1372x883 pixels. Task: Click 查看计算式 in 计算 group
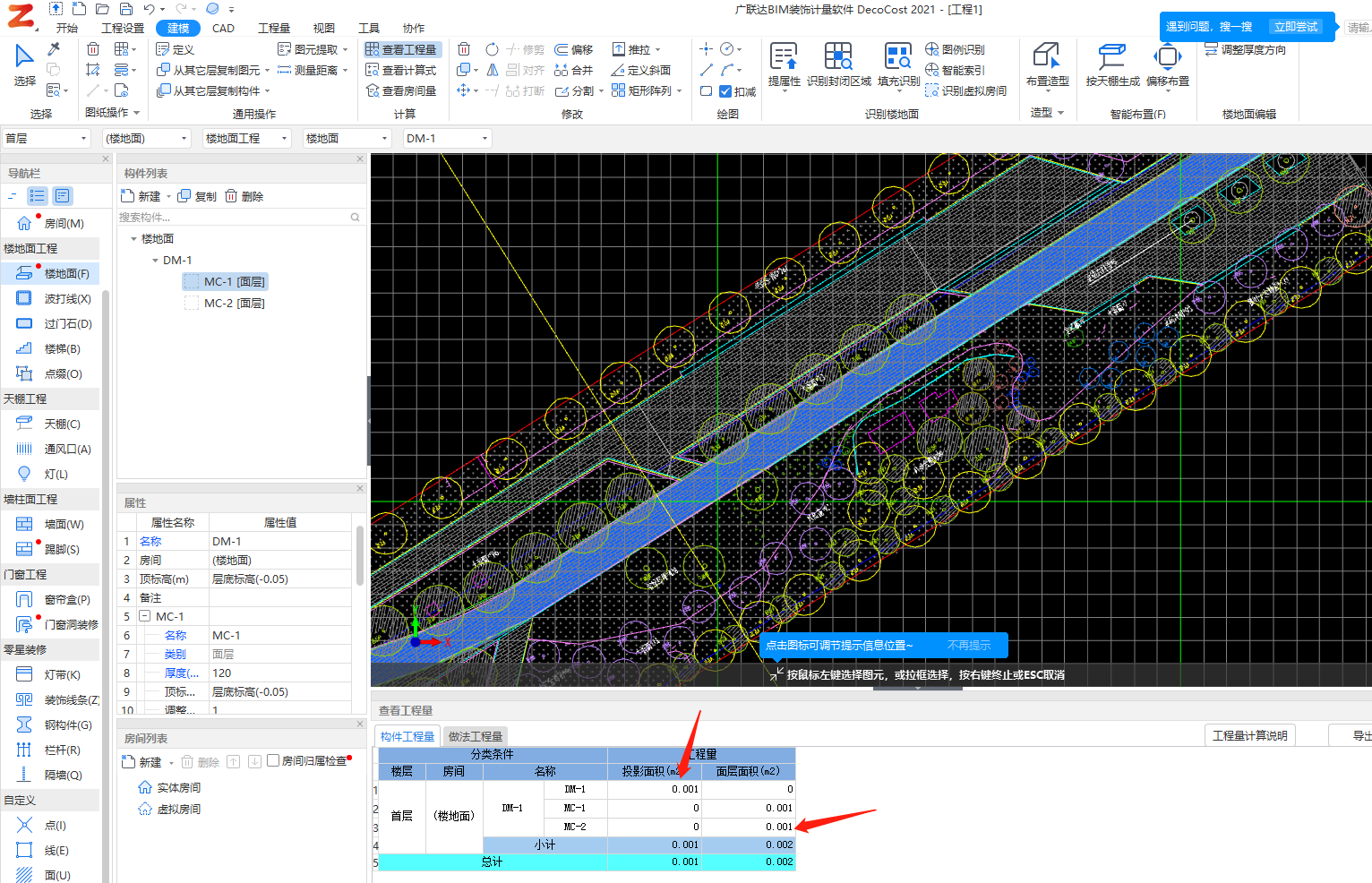[x=401, y=70]
